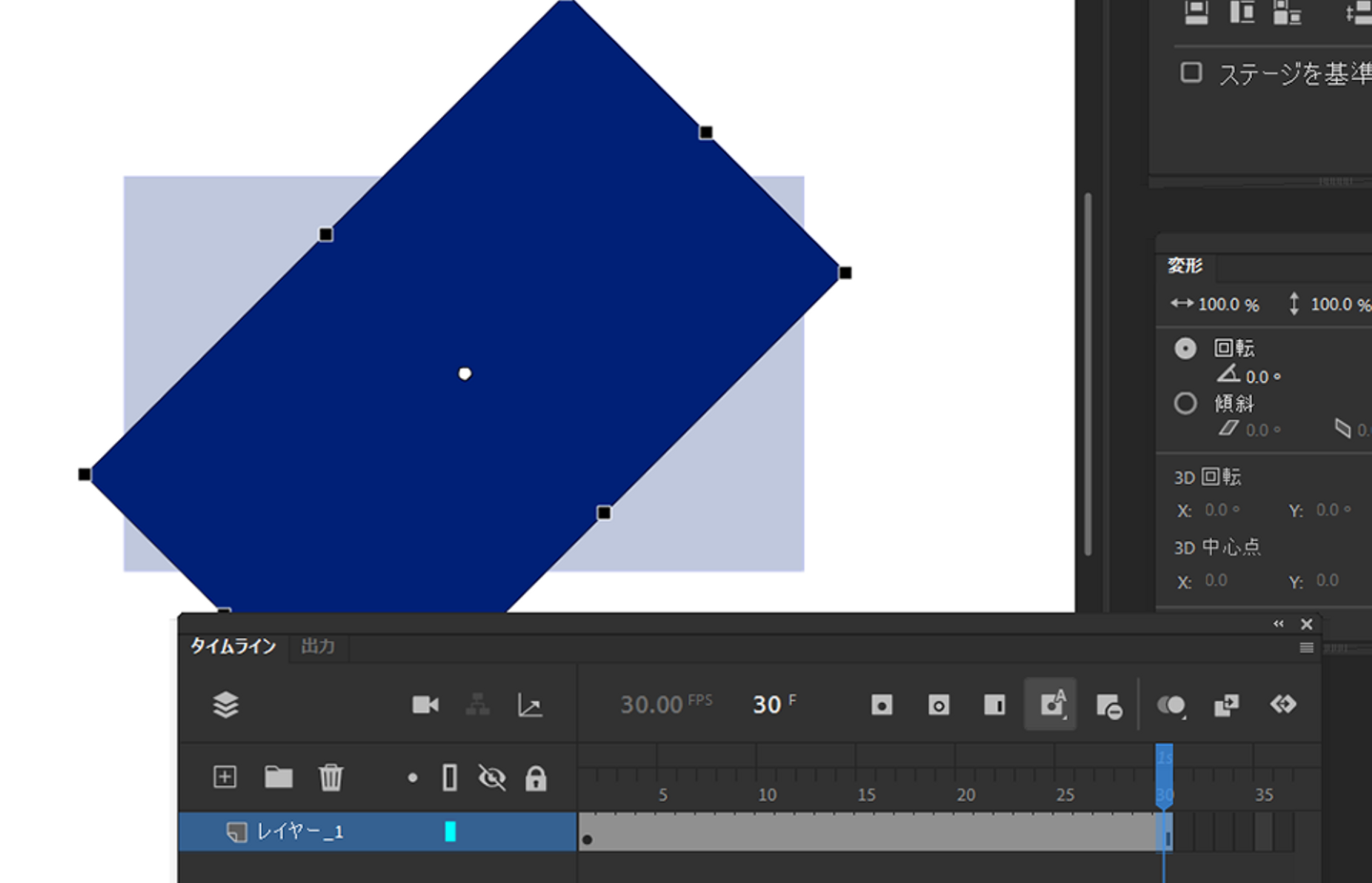
Task: Click the insert blank keyframe icon
Action: click(938, 705)
